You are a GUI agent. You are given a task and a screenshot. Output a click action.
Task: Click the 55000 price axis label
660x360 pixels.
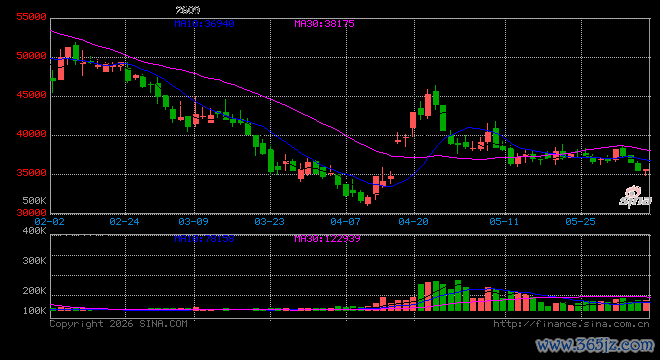pyautogui.click(x=31, y=17)
